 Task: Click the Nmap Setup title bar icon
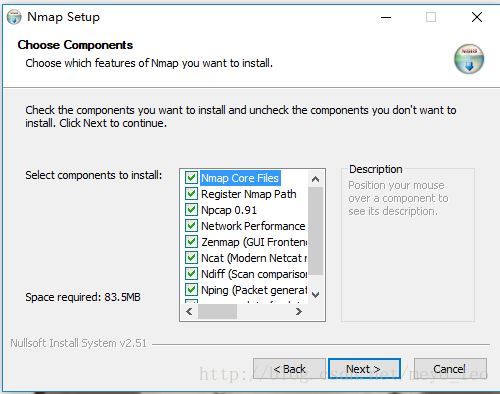[x=14, y=17]
